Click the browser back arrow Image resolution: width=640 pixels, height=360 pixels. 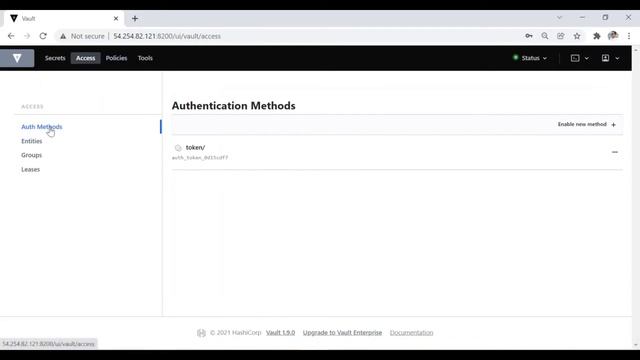click(x=11, y=36)
